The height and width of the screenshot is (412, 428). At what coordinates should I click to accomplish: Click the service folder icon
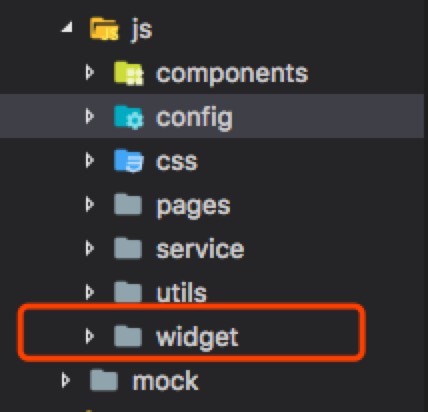pos(128,248)
